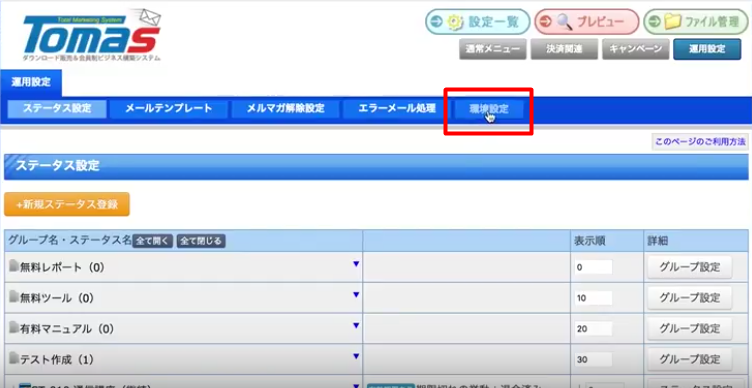
Task: Click folder icon of 有料マニュアル row
Action: point(14,328)
